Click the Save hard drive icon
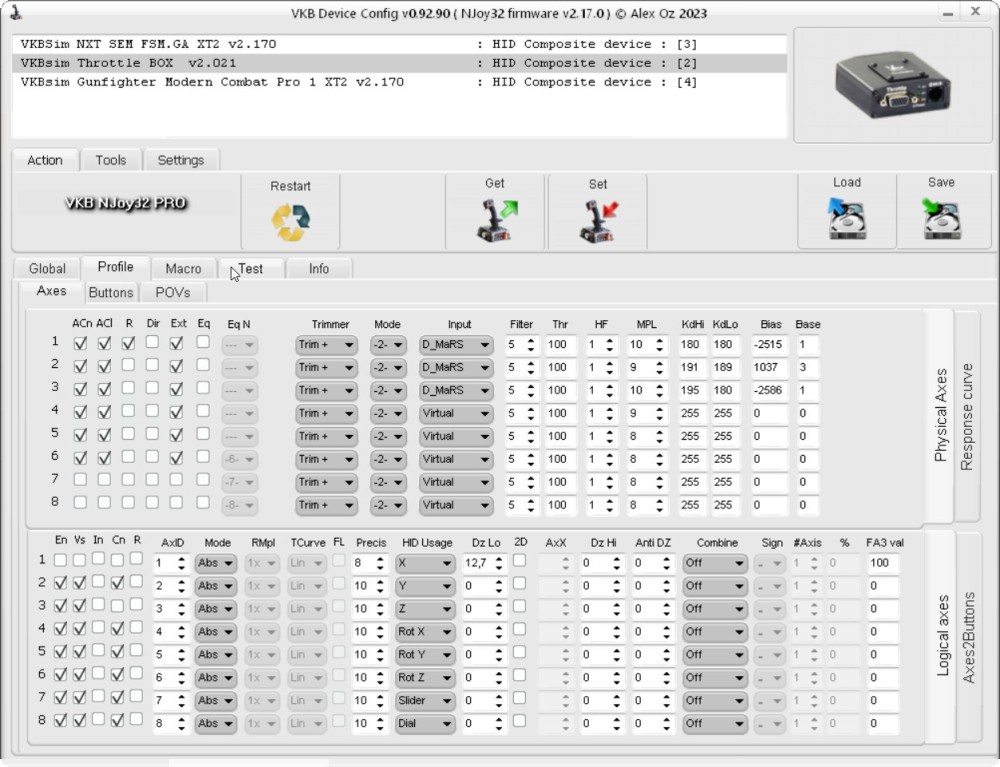 click(x=941, y=218)
